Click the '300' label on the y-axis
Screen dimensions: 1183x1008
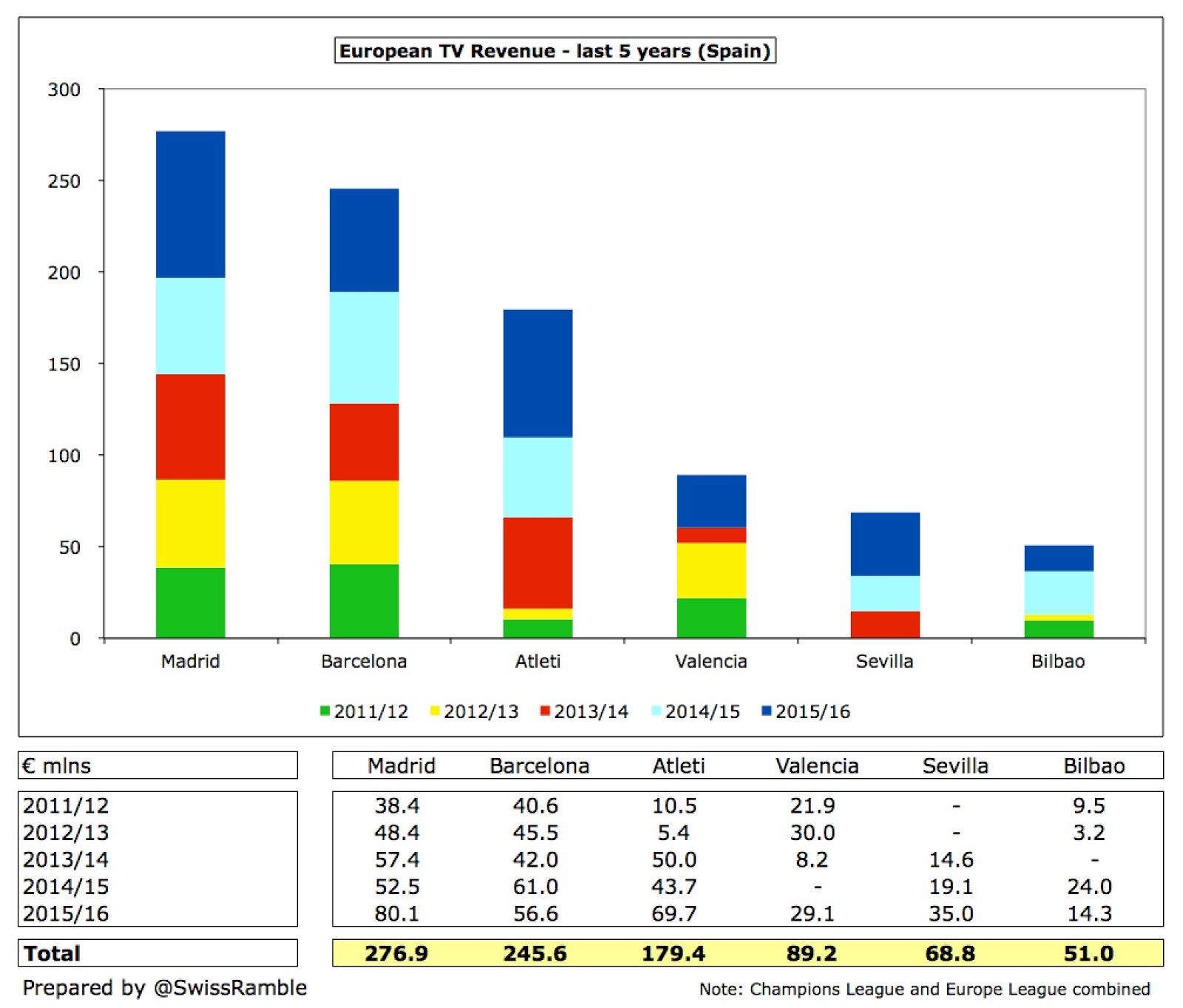(64, 89)
